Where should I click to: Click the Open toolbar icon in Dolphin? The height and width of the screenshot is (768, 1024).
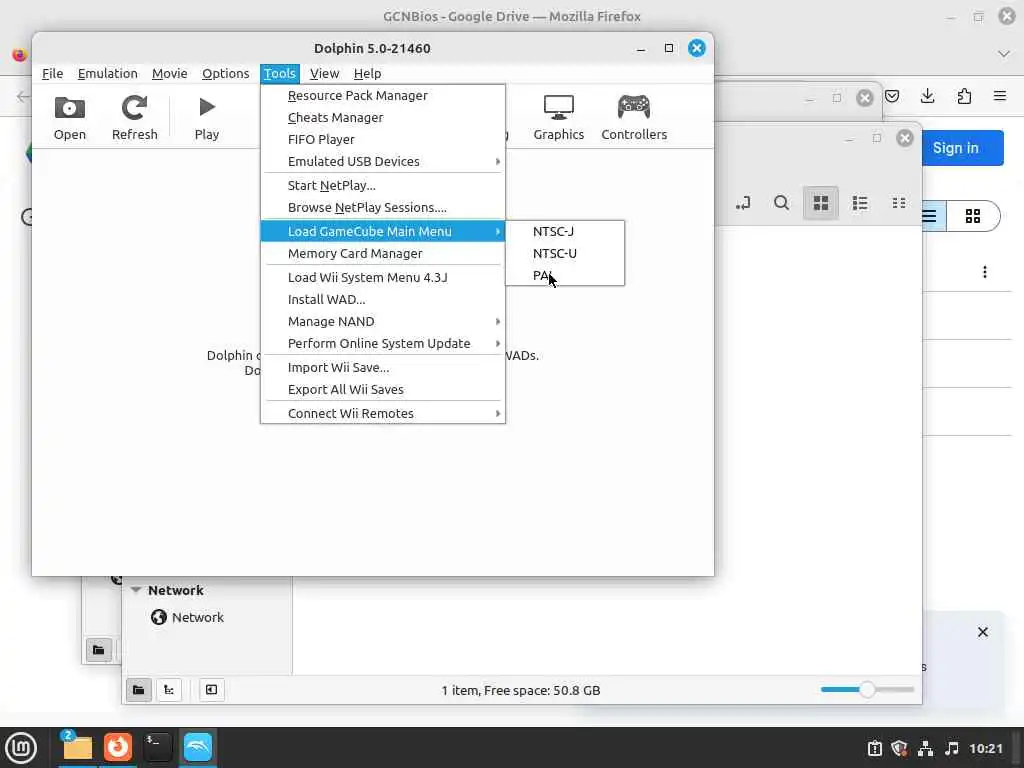[69, 118]
